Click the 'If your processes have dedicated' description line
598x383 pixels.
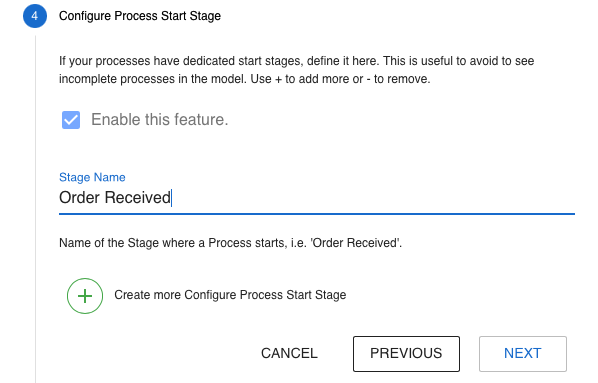point(297,61)
